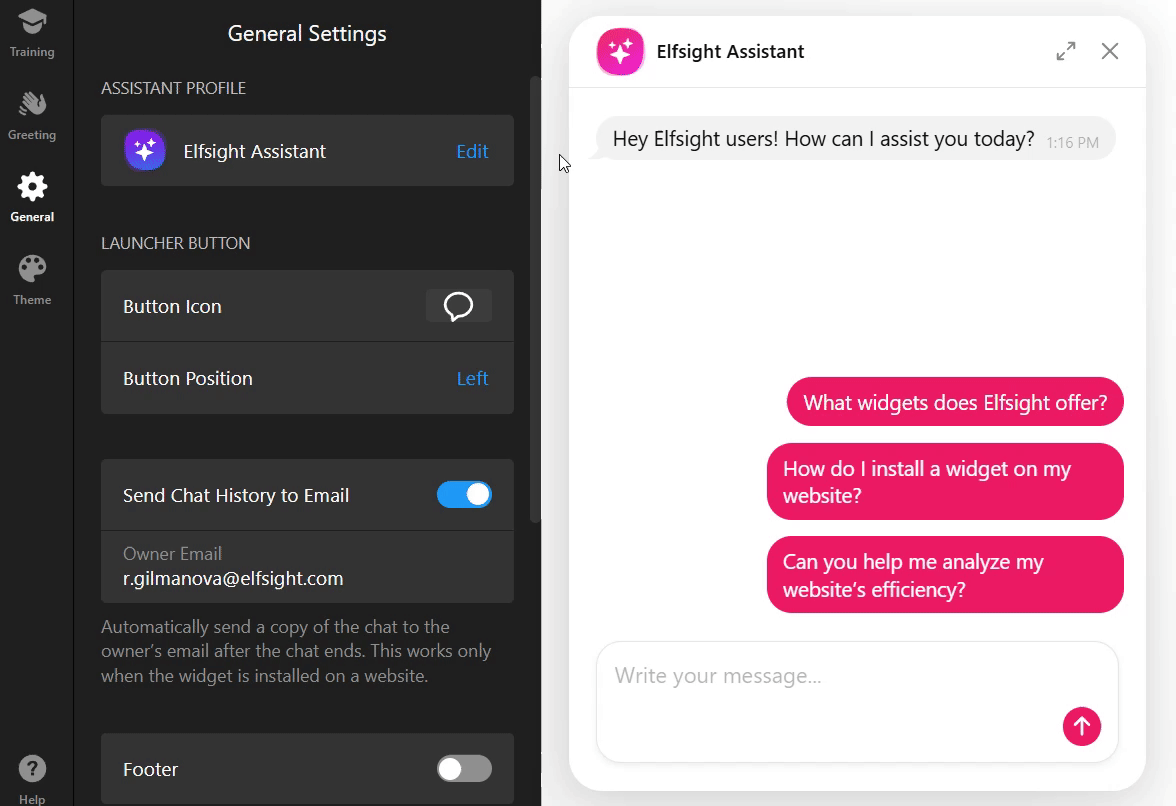Edit the Elfsight Assistant profile

pyautogui.click(x=472, y=151)
